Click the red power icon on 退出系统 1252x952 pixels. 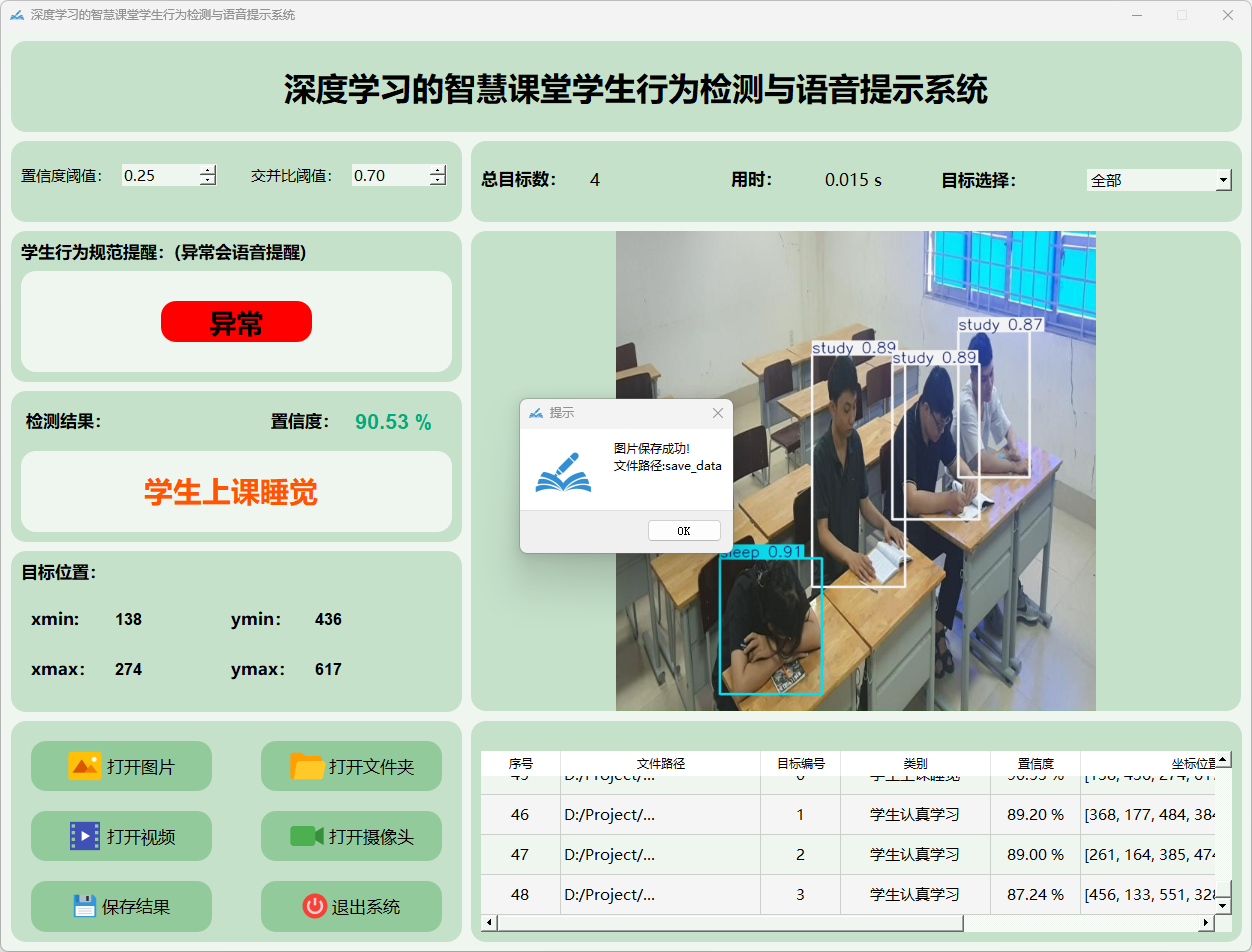point(314,906)
